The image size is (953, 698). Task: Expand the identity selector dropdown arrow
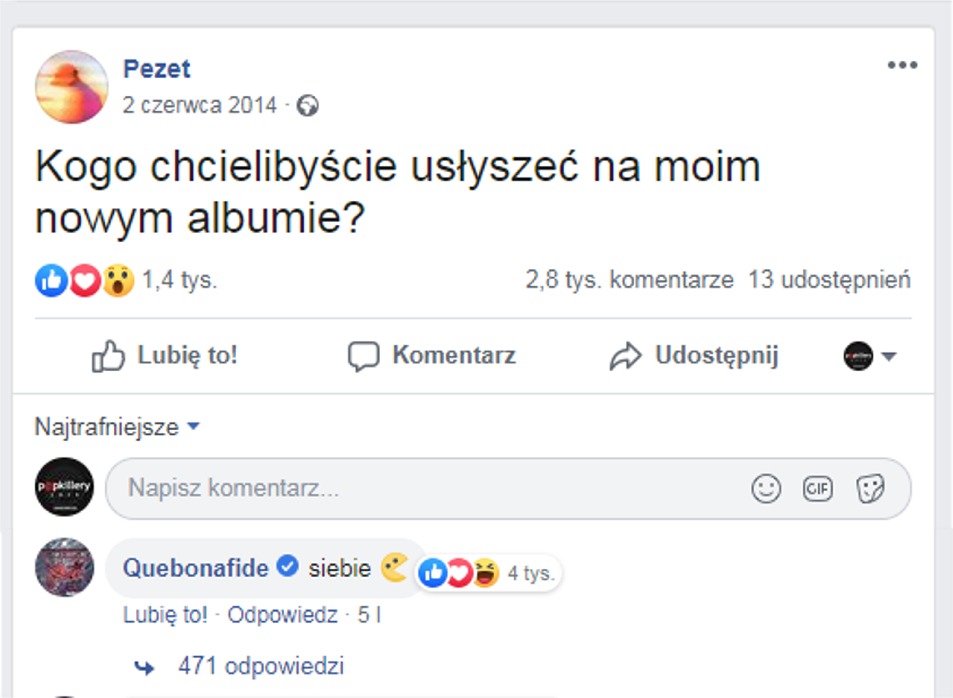tap(888, 357)
